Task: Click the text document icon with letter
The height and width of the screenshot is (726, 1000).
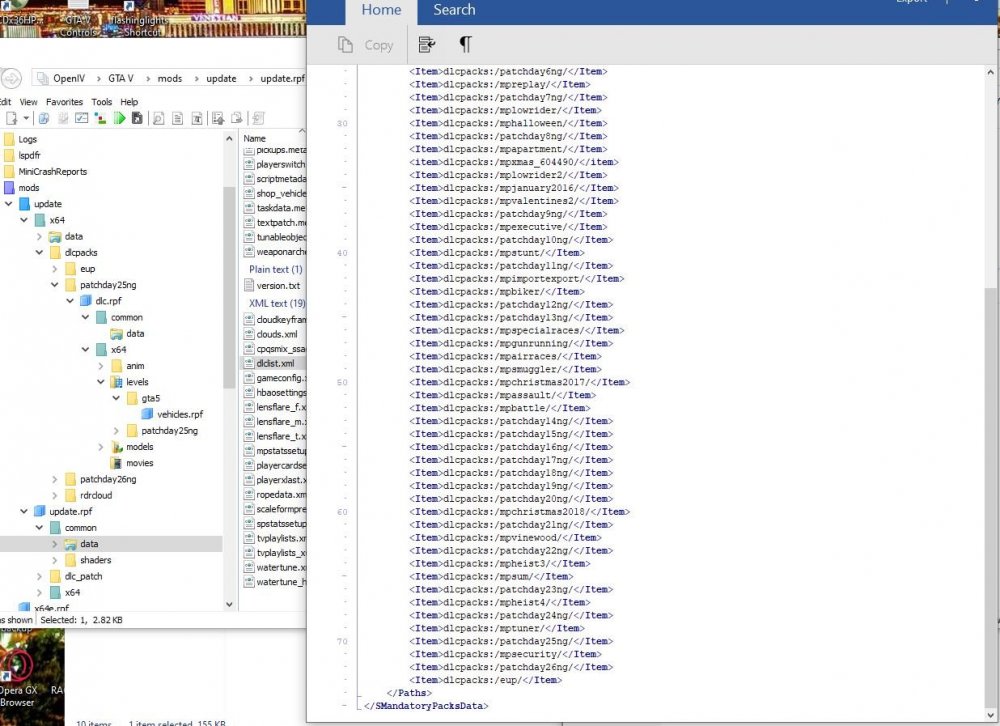Action: [197, 118]
